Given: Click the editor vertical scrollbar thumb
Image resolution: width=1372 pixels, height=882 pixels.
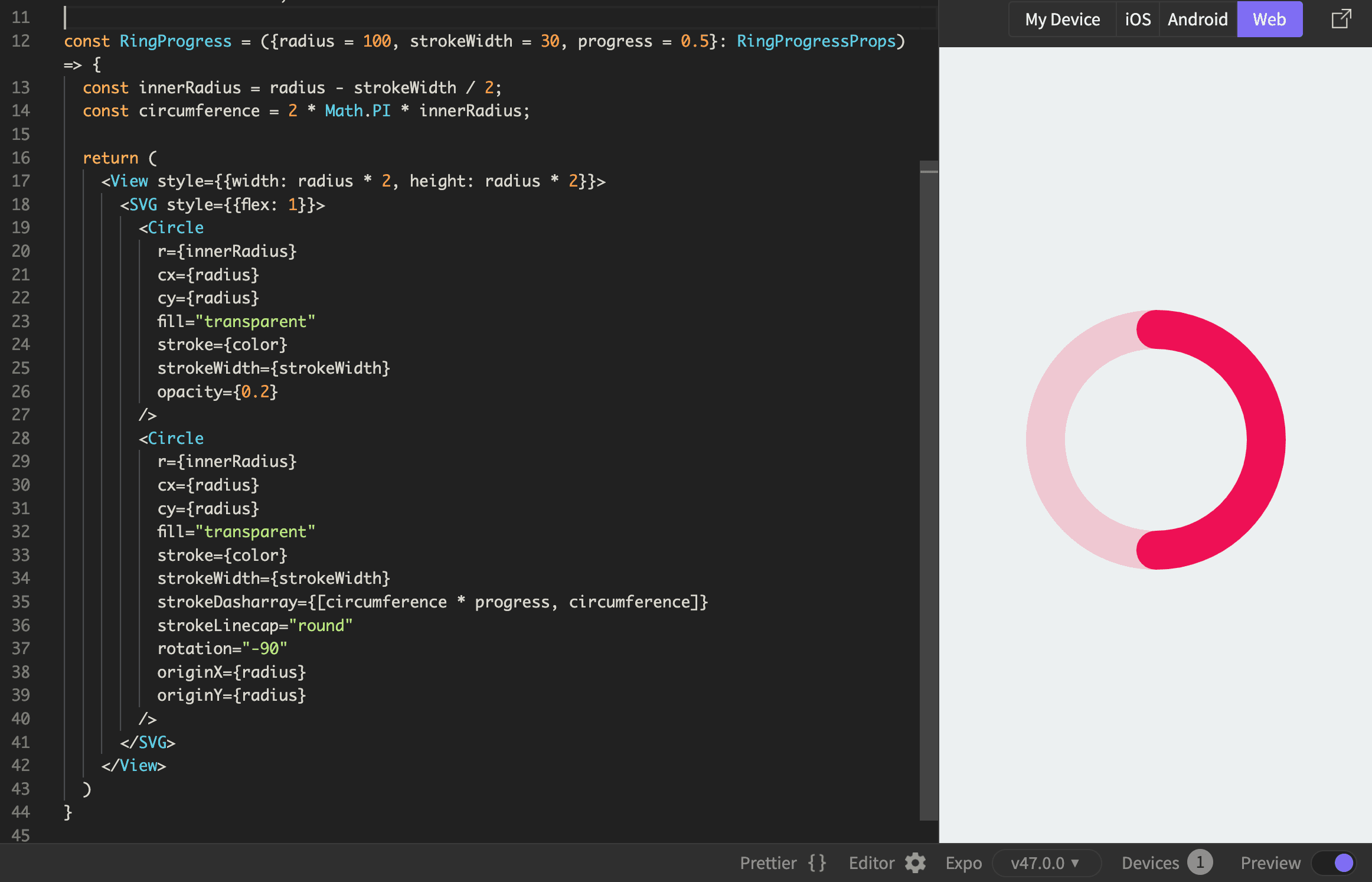Looking at the screenshot, I should (x=929, y=490).
